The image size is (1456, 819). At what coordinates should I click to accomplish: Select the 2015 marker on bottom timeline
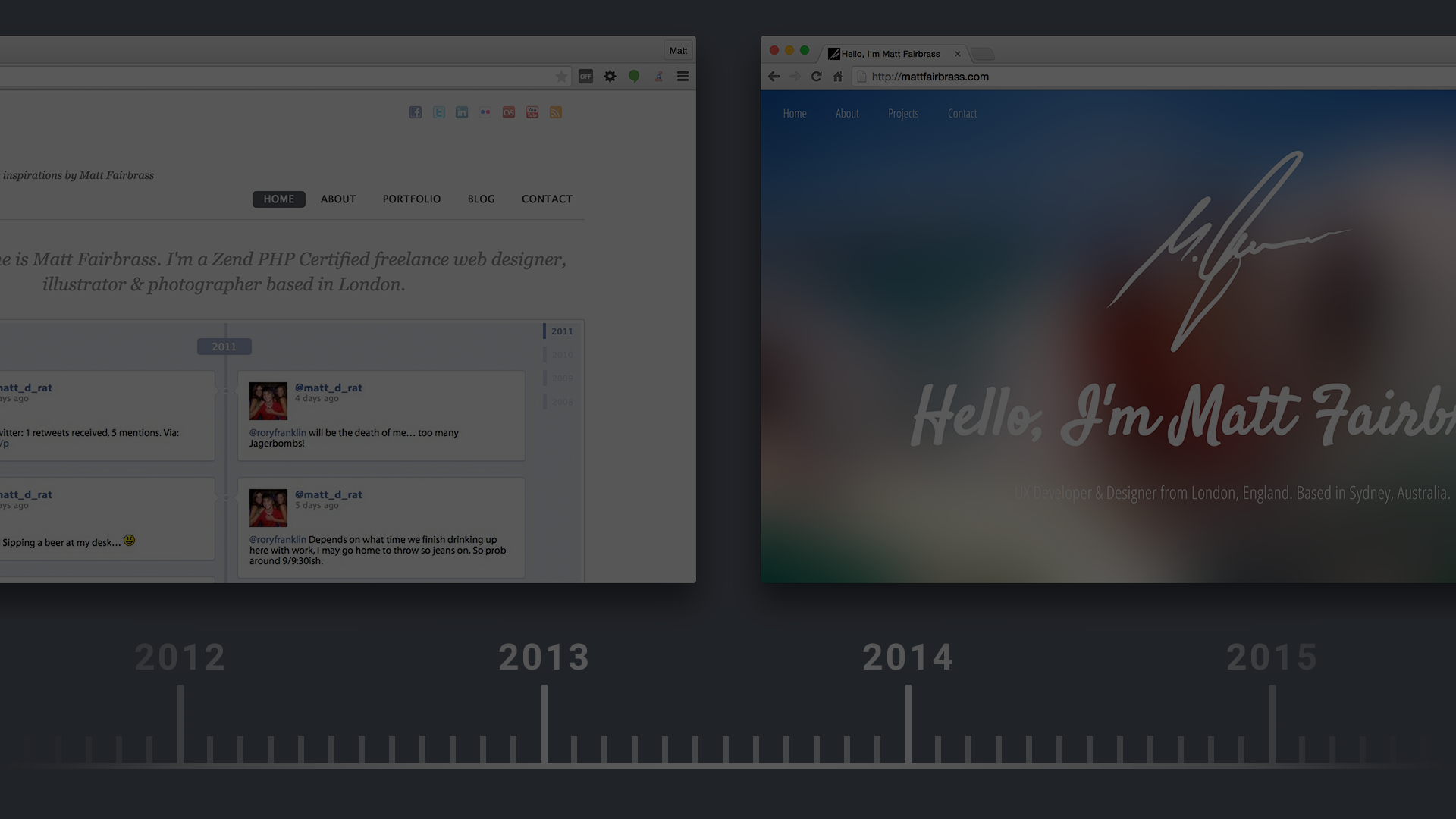(x=1272, y=657)
